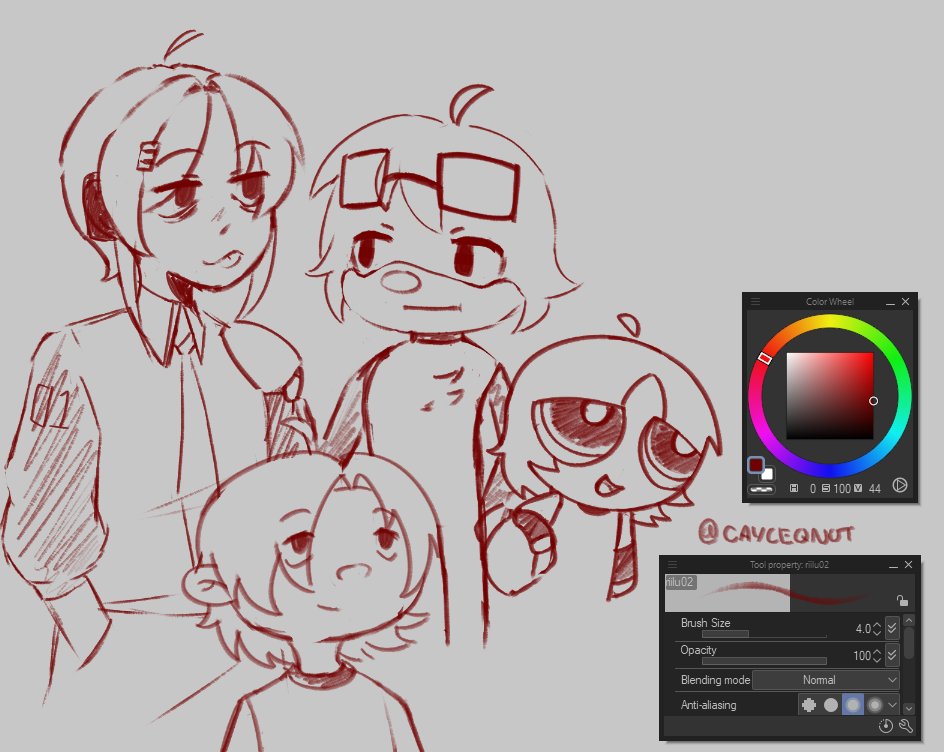Click the saturation-value square in Color Wheel
The width and height of the screenshot is (944, 752).
[830, 396]
